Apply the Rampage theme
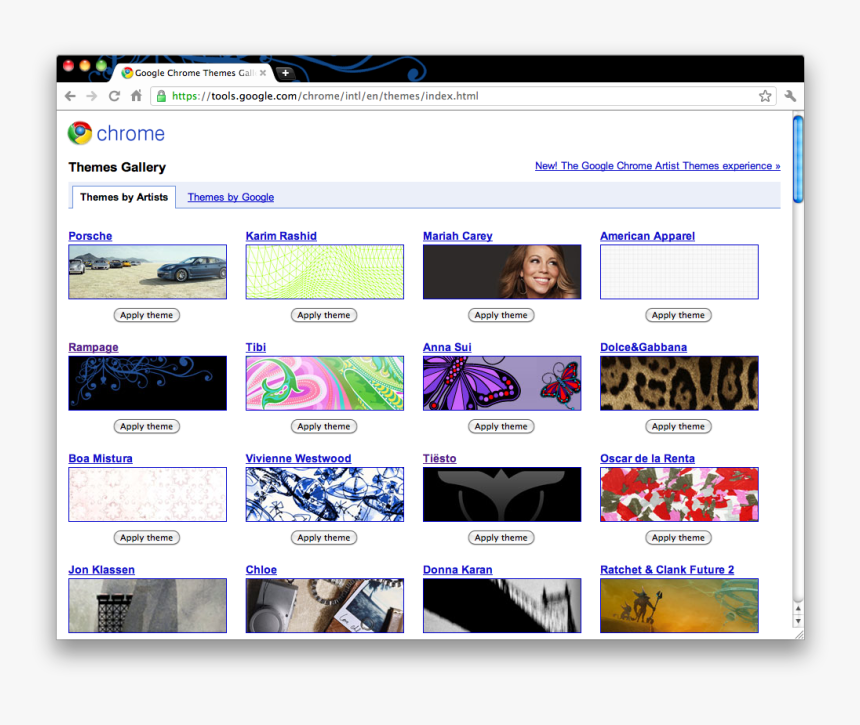The image size is (860, 725). 146,426
